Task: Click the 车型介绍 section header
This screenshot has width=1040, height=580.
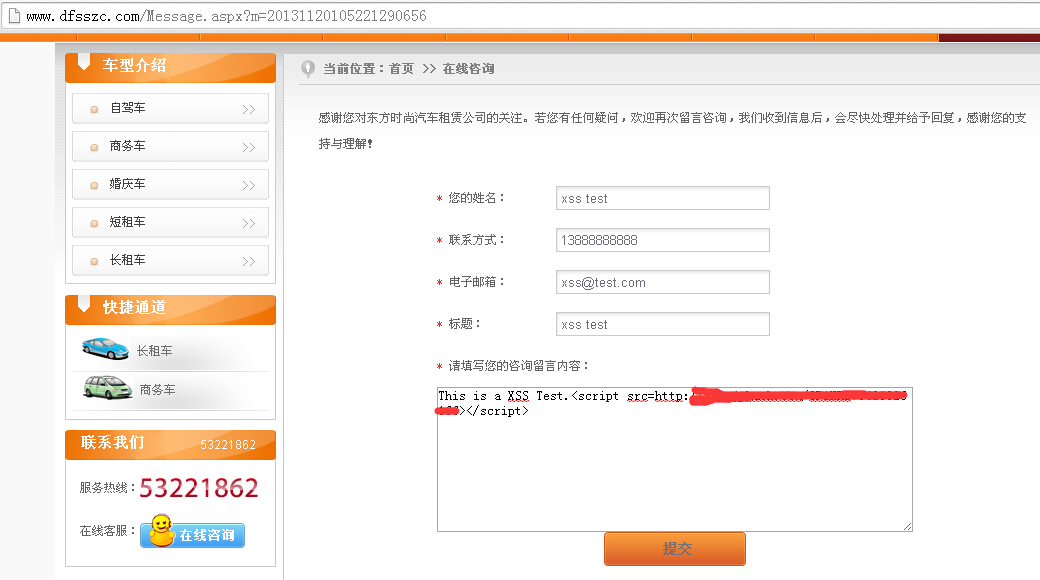Action: pos(170,68)
